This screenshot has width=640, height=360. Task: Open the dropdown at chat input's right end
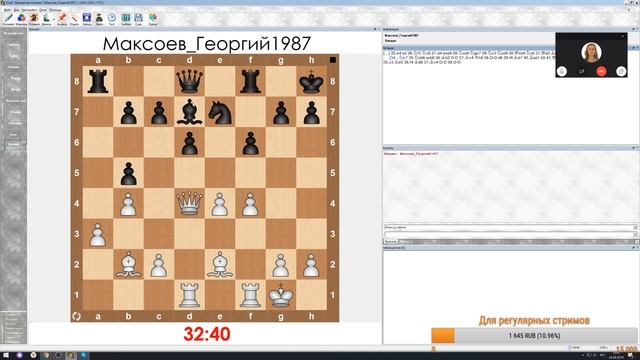[x=635, y=234]
